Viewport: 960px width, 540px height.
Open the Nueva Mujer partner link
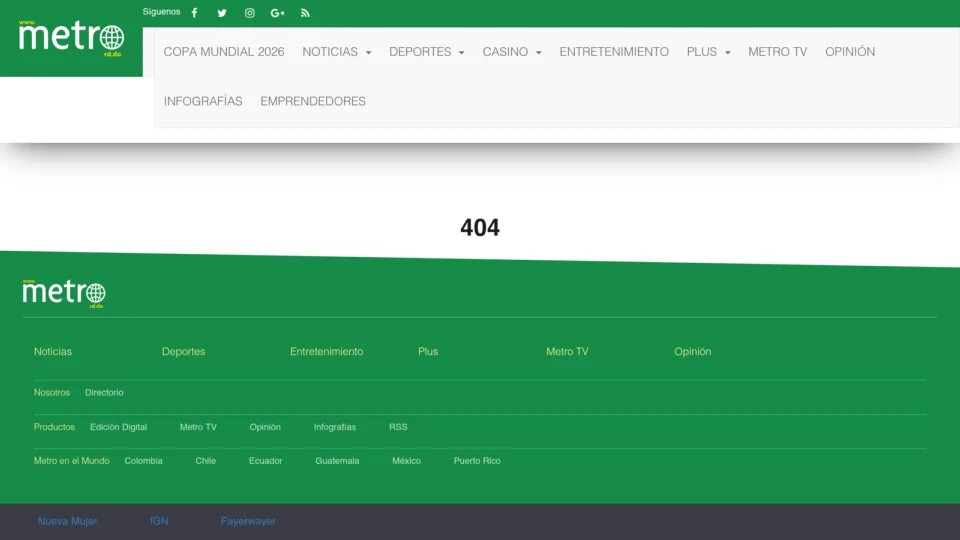click(x=67, y=521)
